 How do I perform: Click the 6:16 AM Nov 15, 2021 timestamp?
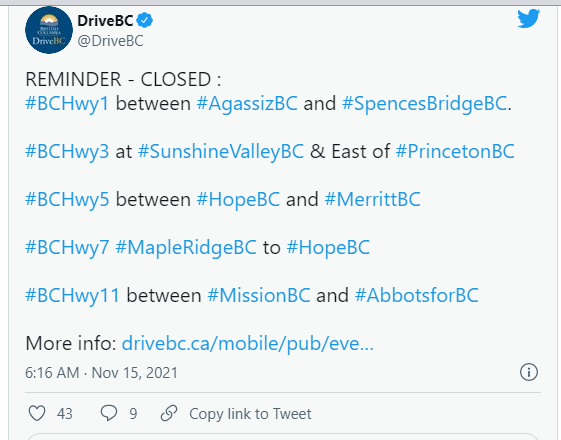pyautogui.click(x=101, y=373)
